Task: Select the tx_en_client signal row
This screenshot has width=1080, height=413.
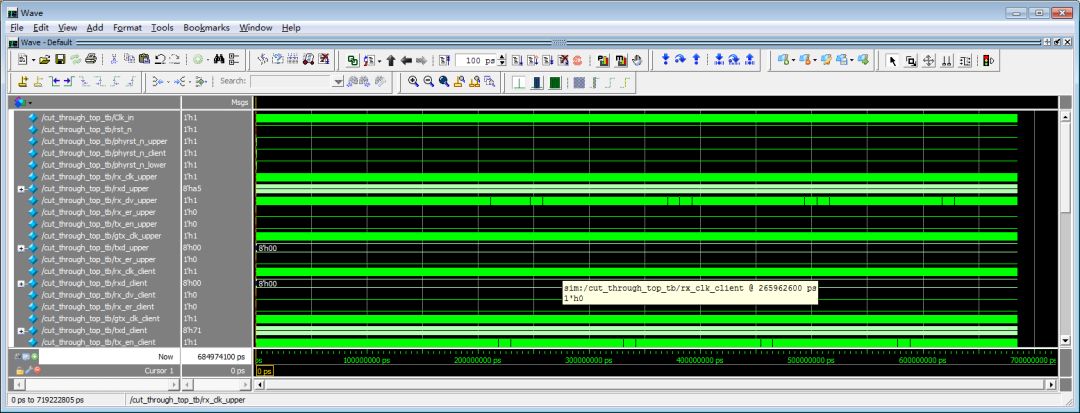Action: point(98,342)
